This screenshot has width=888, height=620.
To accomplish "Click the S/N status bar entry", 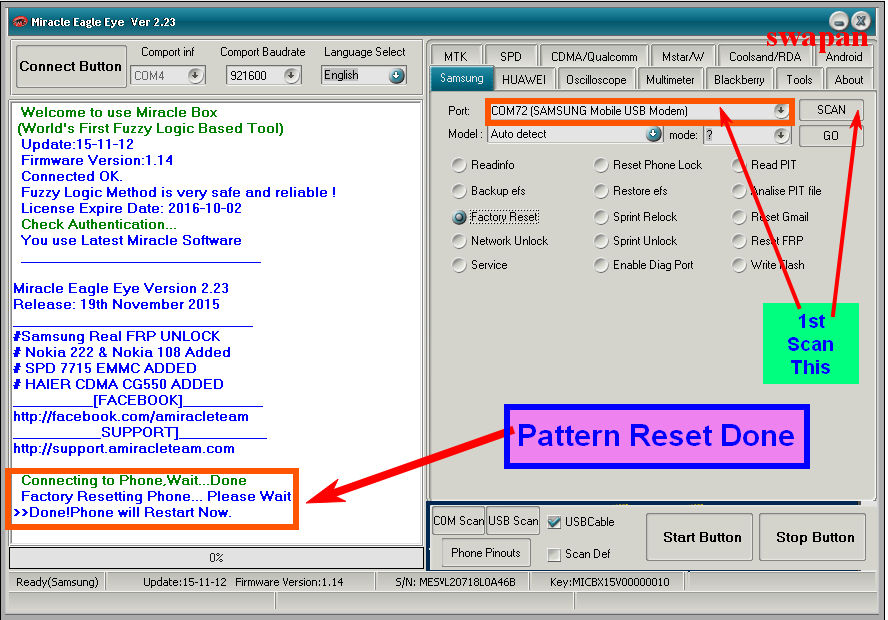I will click(x=455, y=582).
